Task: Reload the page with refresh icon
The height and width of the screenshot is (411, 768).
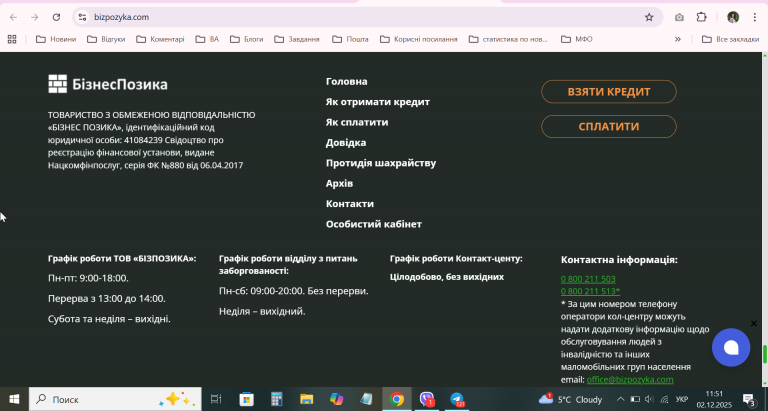Action: coord(56,17)
